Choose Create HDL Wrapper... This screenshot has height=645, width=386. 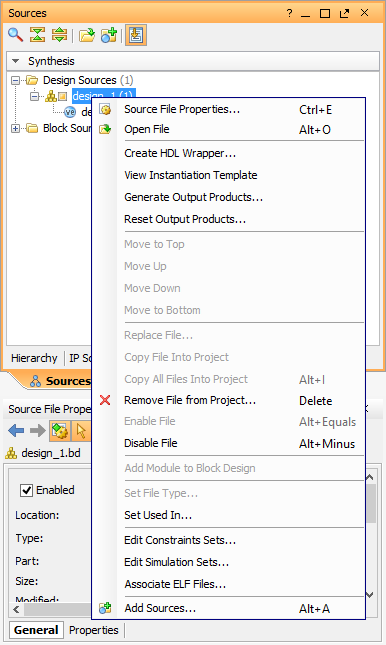click(228, 153)
